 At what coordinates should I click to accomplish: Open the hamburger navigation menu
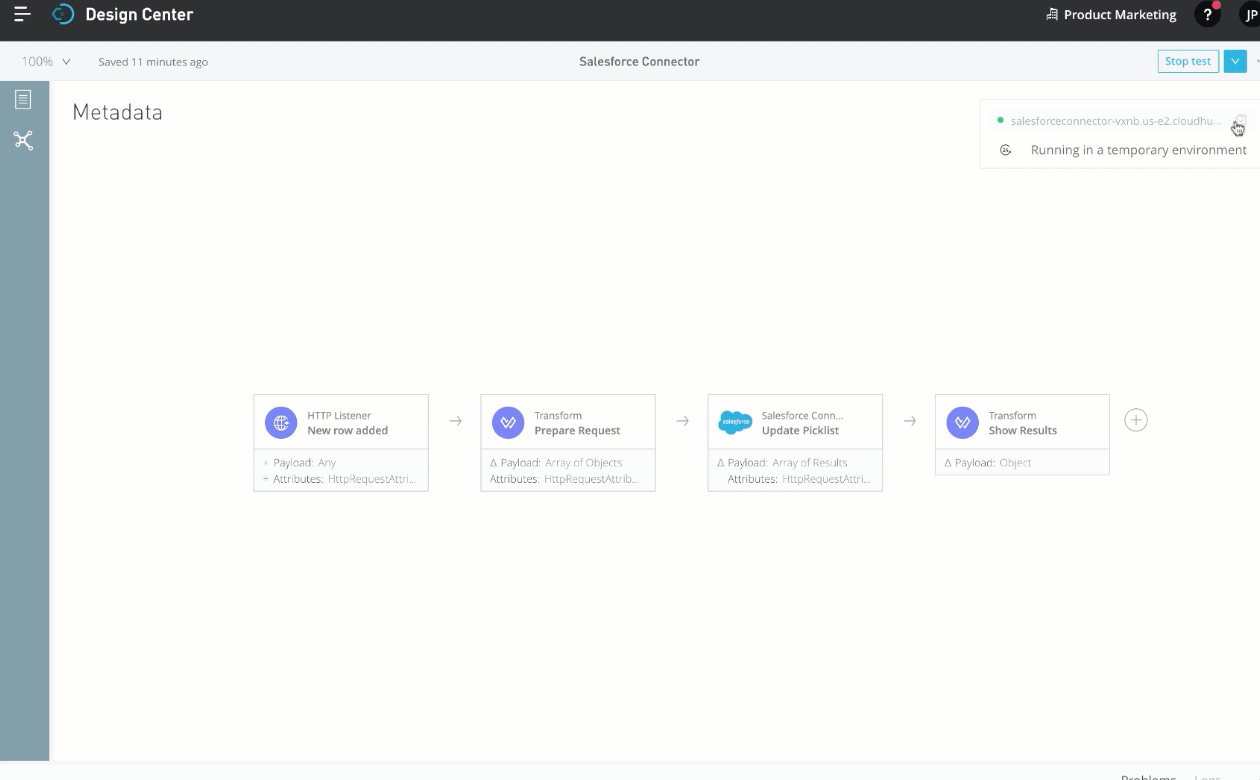coord(22,14)
